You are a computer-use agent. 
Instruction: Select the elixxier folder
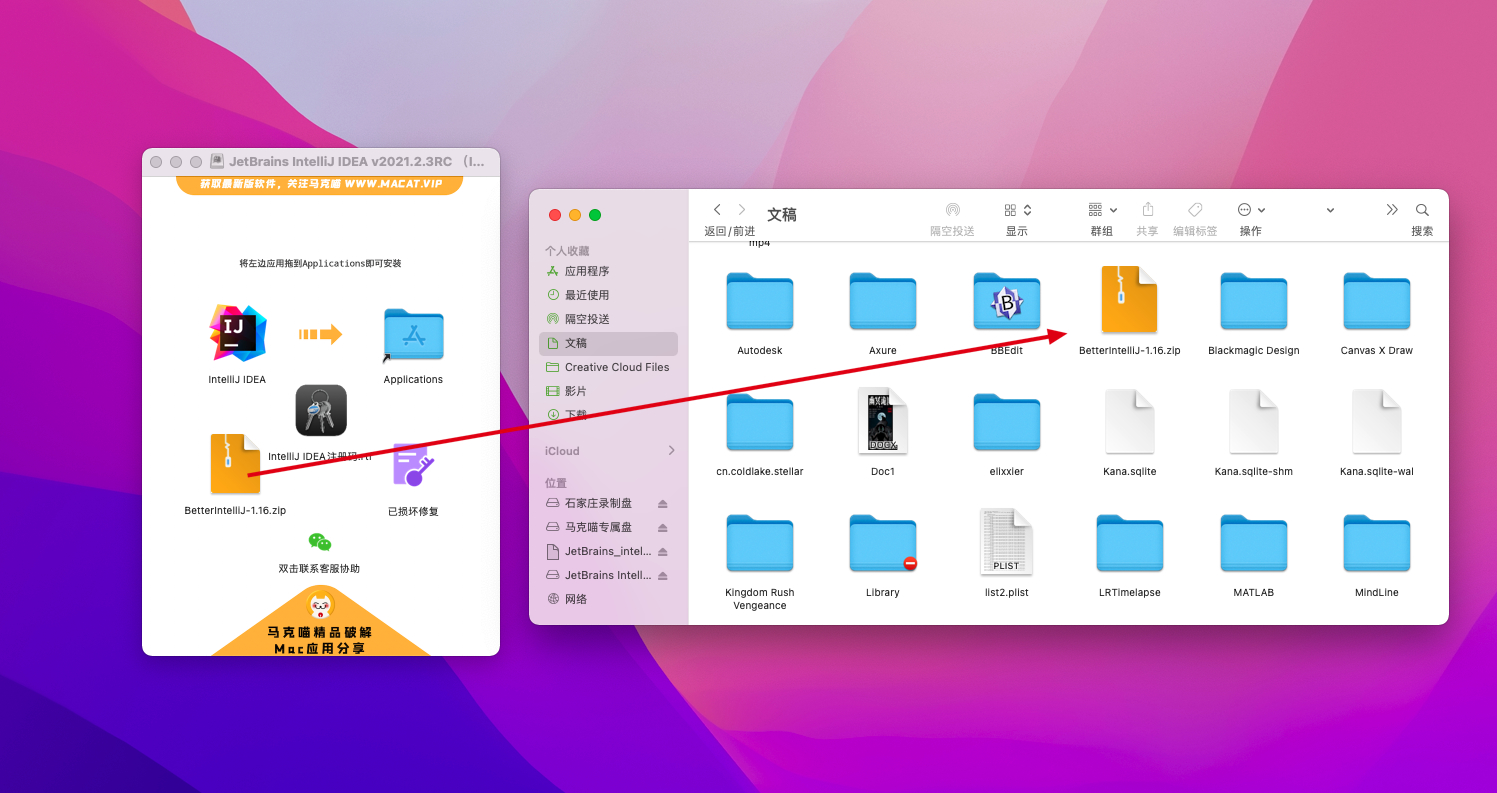(x=1007, y=422)
